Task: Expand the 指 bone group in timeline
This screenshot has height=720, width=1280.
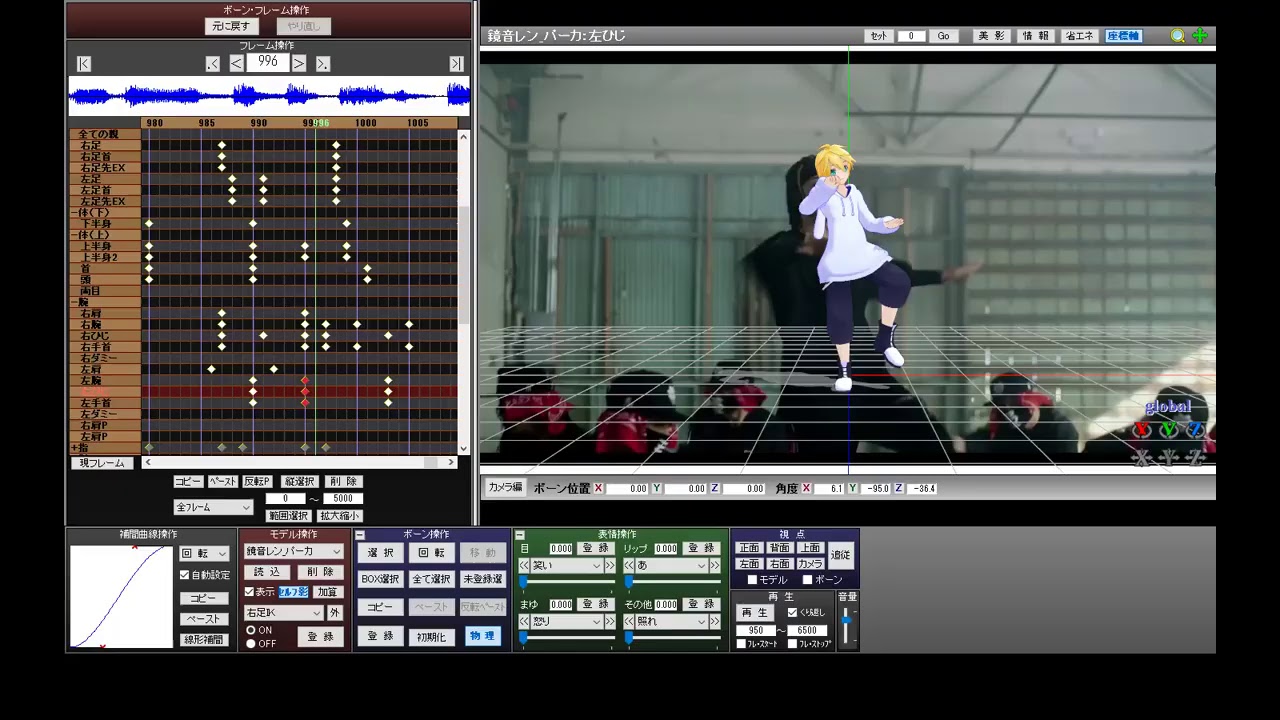Action: coord(75,448)
